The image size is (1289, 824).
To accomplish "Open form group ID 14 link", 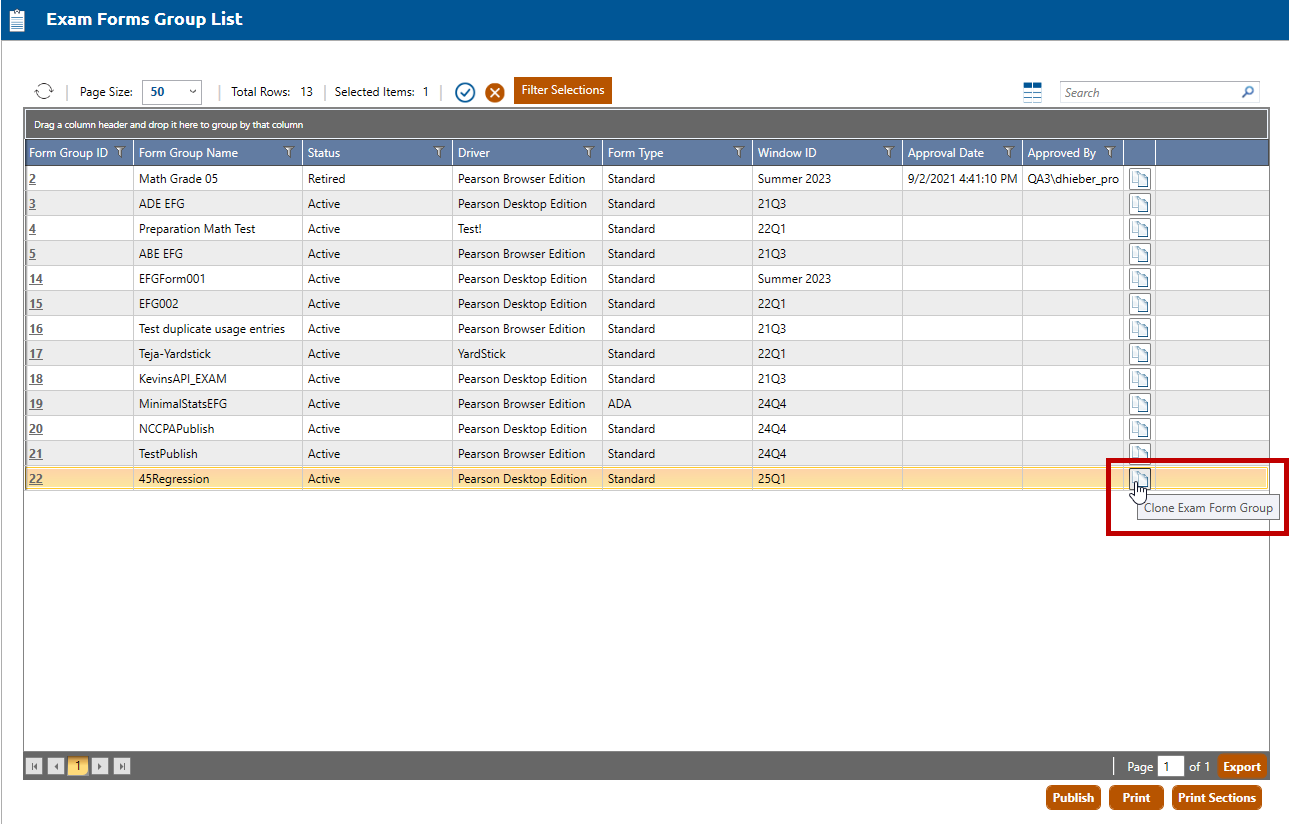I will click(36, 279).
